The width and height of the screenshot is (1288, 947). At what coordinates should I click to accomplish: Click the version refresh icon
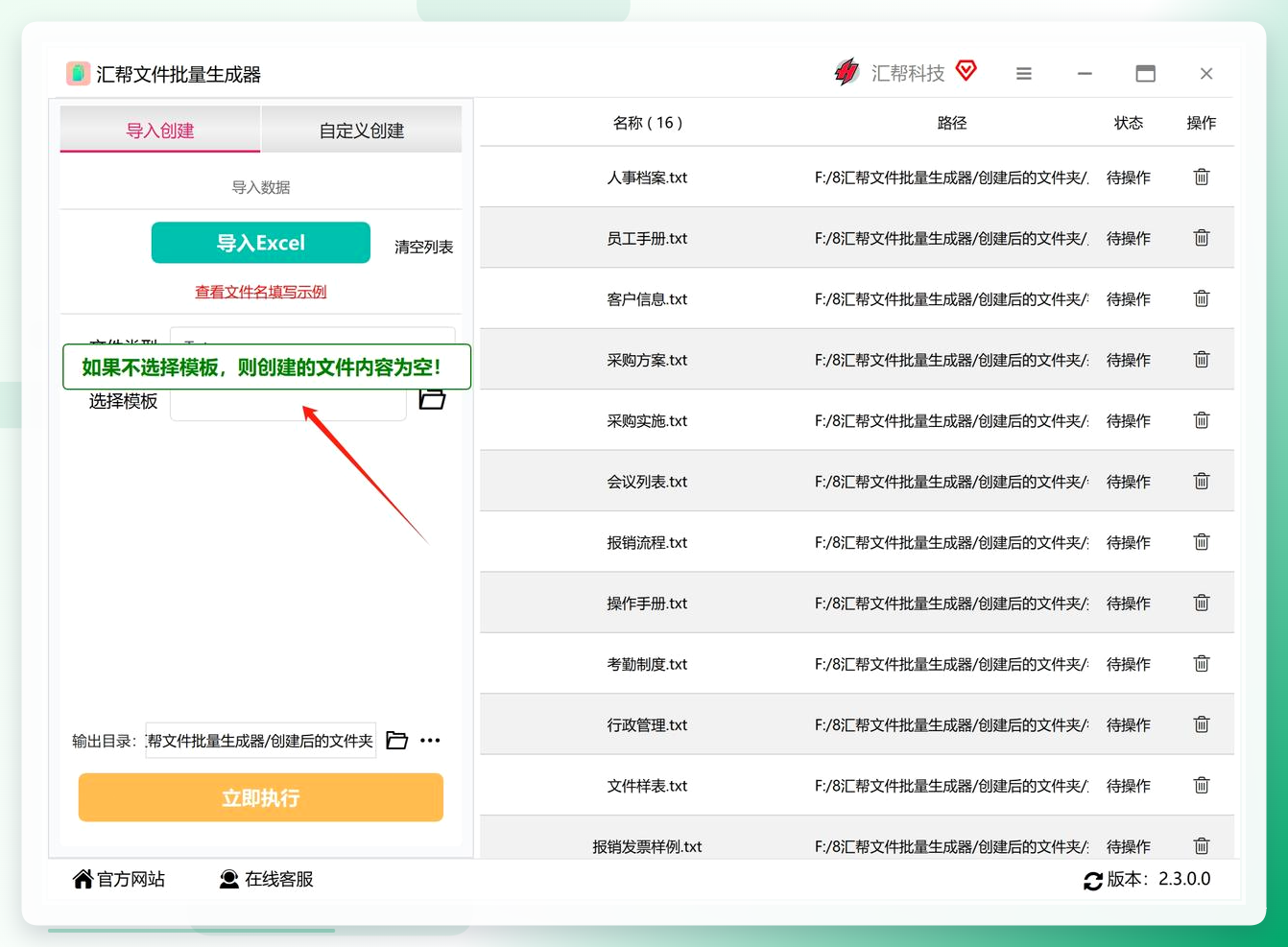[1093, 881]
